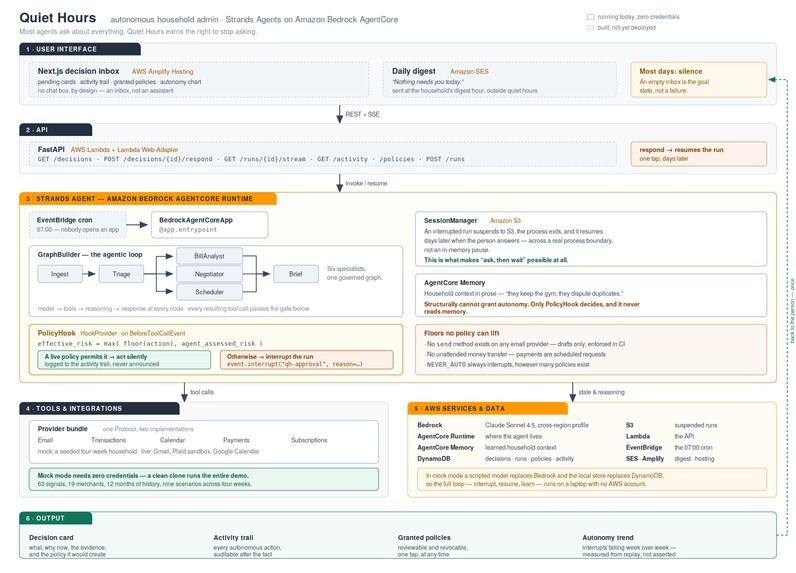
Task: Click the "Granted policies" output heading
Action: click(x=424, y=537)
